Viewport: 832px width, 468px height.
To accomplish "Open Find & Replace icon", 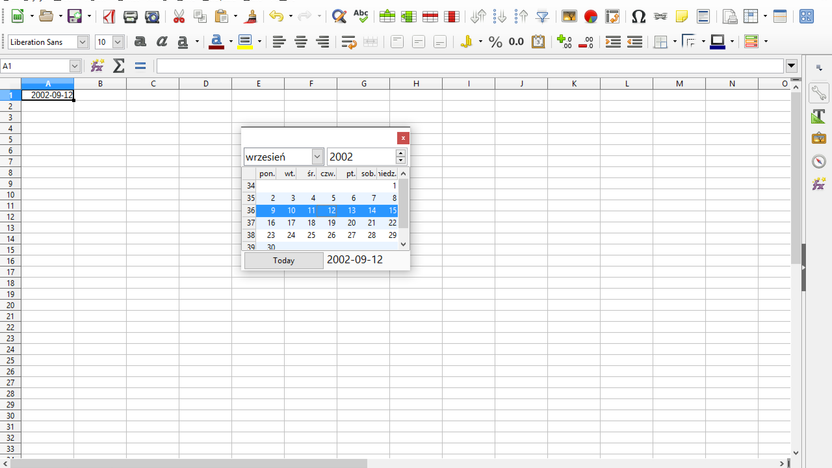I will 339,16.
